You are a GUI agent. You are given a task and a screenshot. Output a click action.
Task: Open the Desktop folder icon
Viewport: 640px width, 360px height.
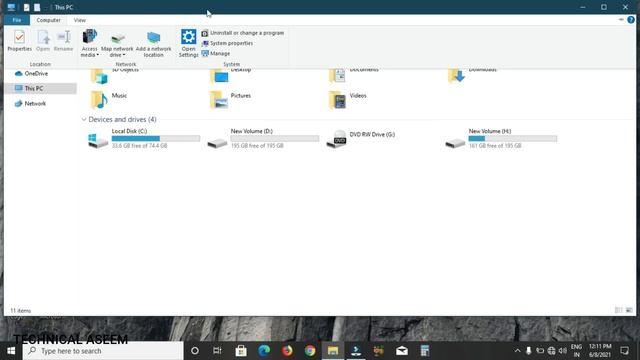[219, 76]
